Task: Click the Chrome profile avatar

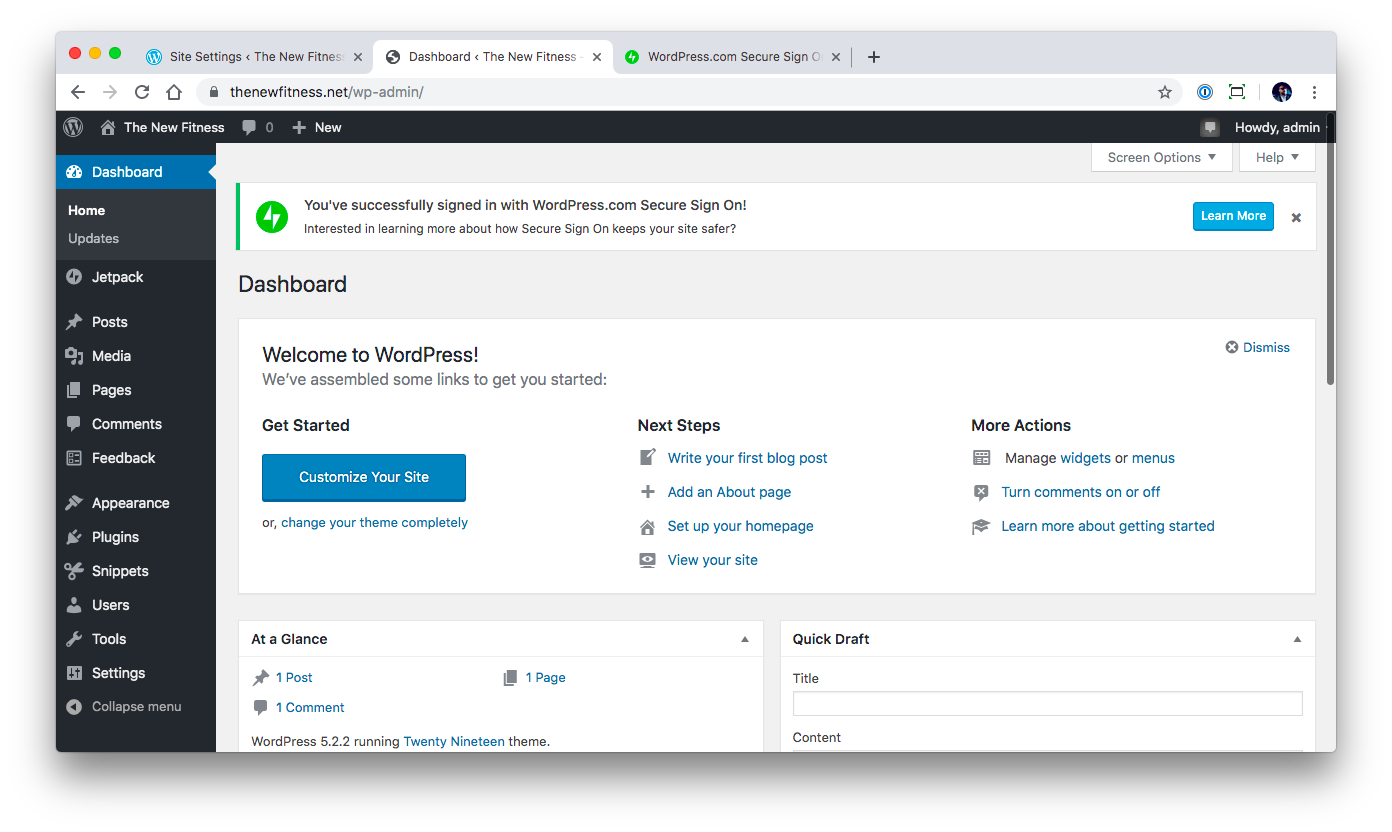Action: click(x=1282, y=92)
